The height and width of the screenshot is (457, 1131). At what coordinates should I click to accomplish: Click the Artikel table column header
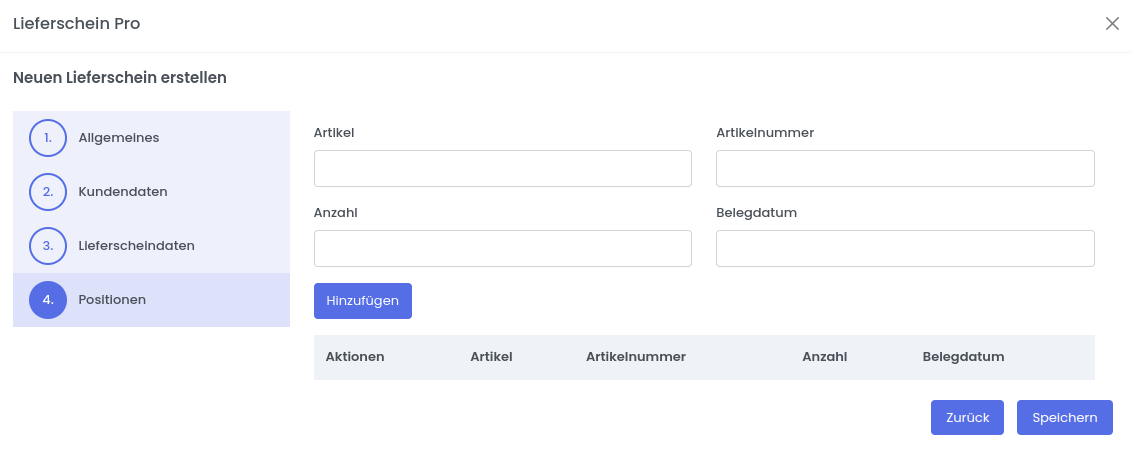[491, 357]
